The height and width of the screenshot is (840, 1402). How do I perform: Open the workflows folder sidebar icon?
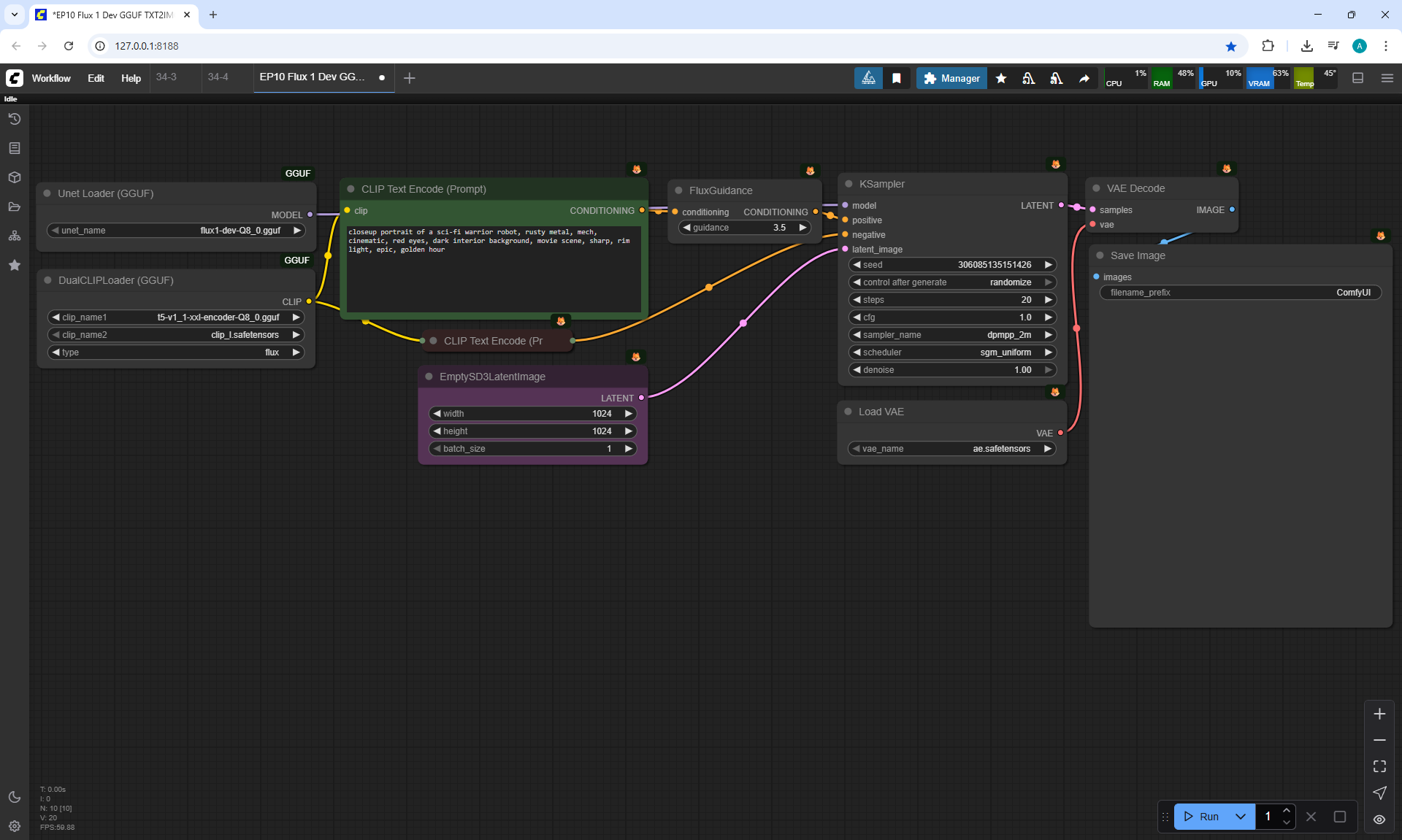coord(15,207)
